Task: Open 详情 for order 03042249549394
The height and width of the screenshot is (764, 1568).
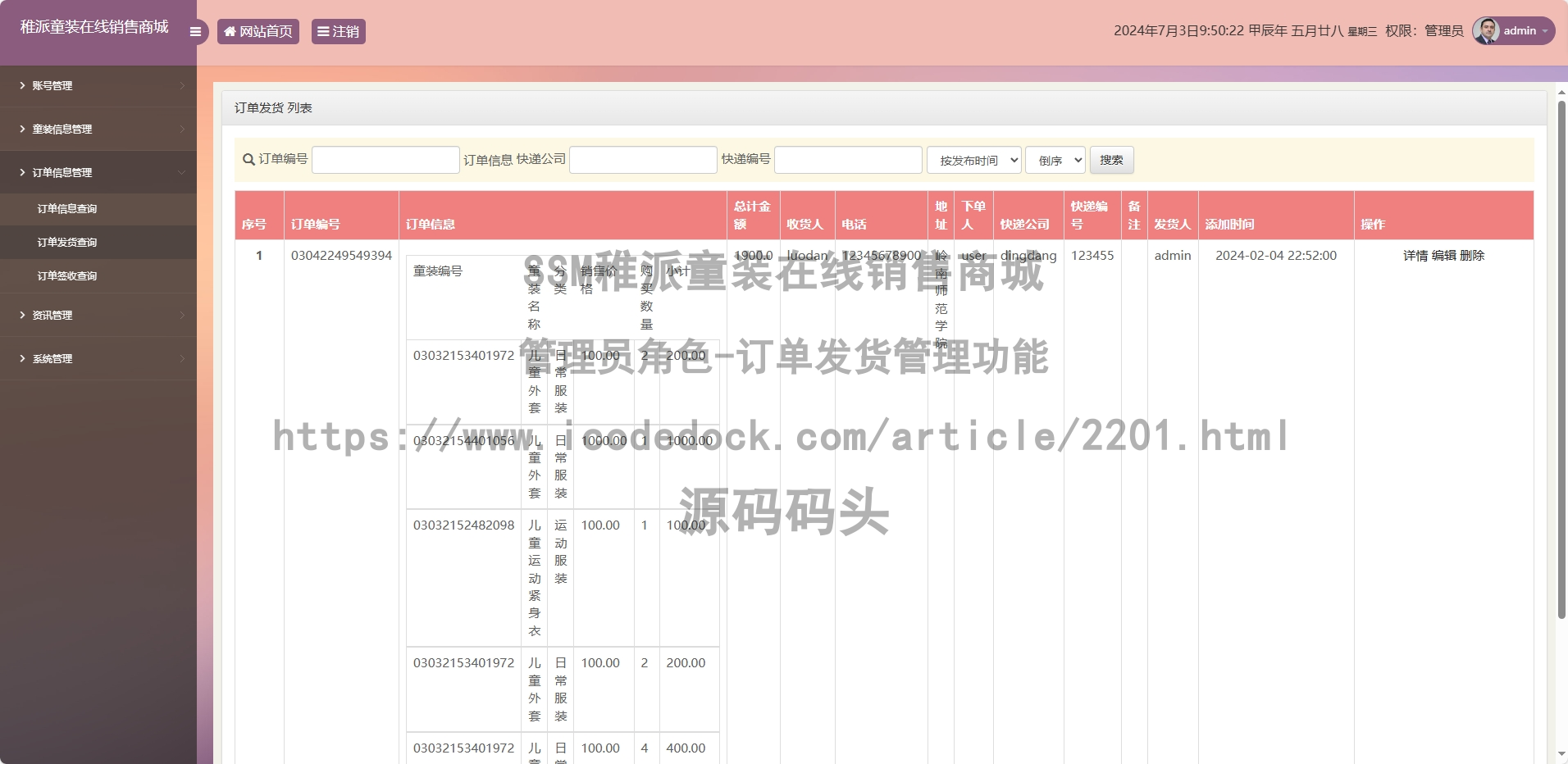Action: coord(1415,256)
